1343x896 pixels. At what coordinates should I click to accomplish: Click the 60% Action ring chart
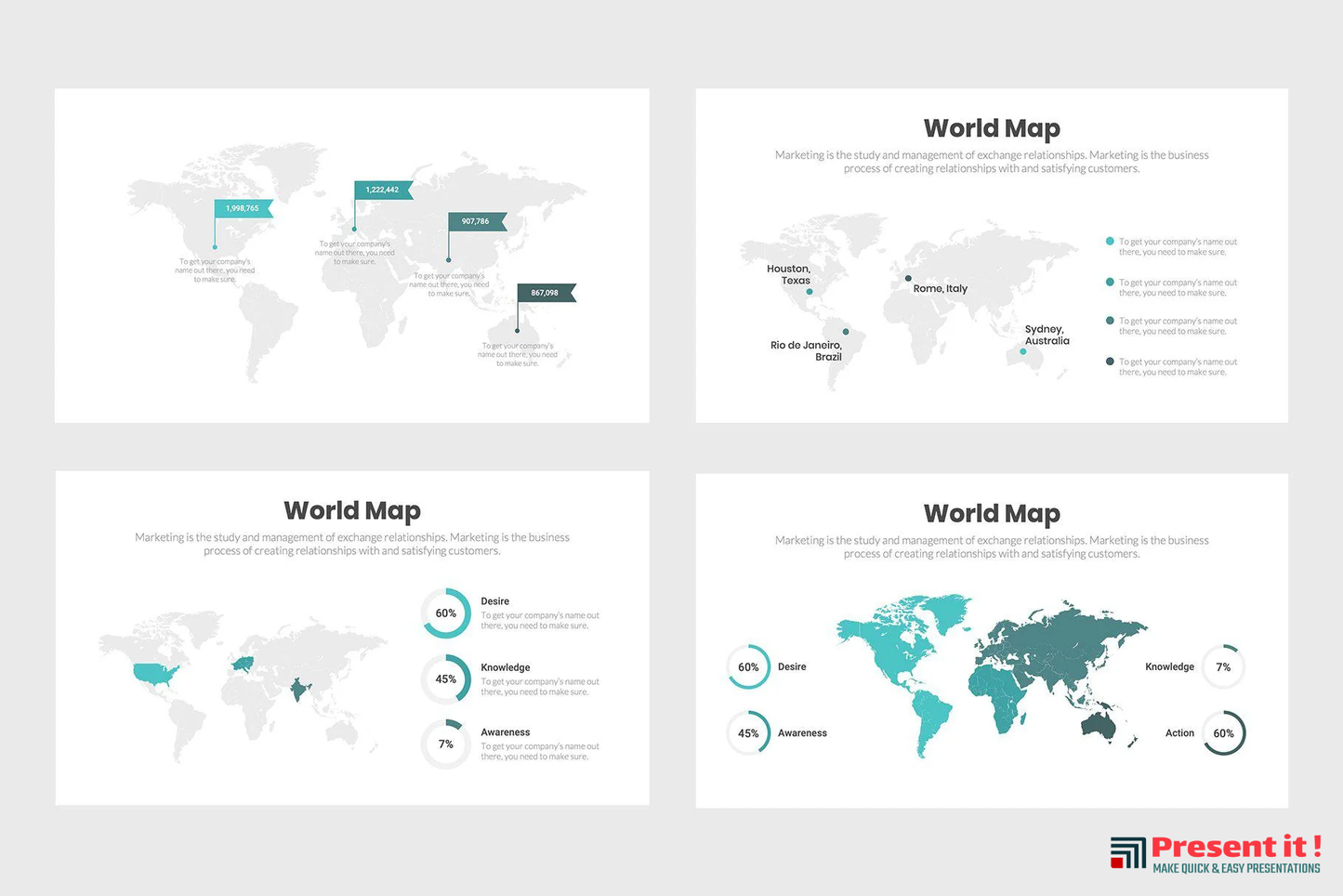(x=1223, y=733)
